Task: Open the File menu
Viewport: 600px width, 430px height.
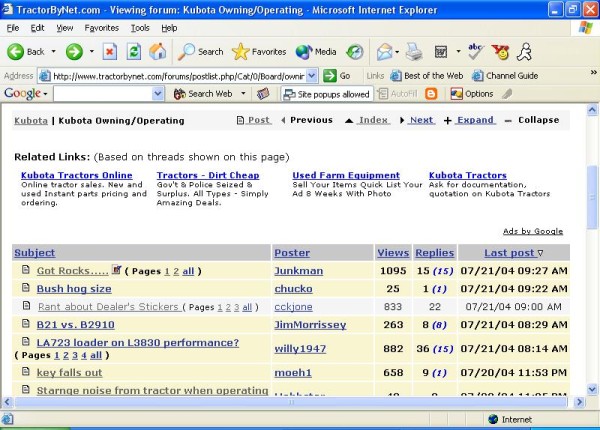Action: pyautogui.click(x=13, y=28)
